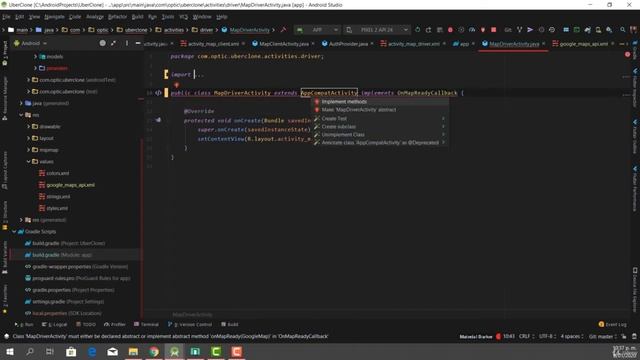This screenshot has width=640, height=360.
Task: Open the Terminal tool window
Action: tap(146, 324)
